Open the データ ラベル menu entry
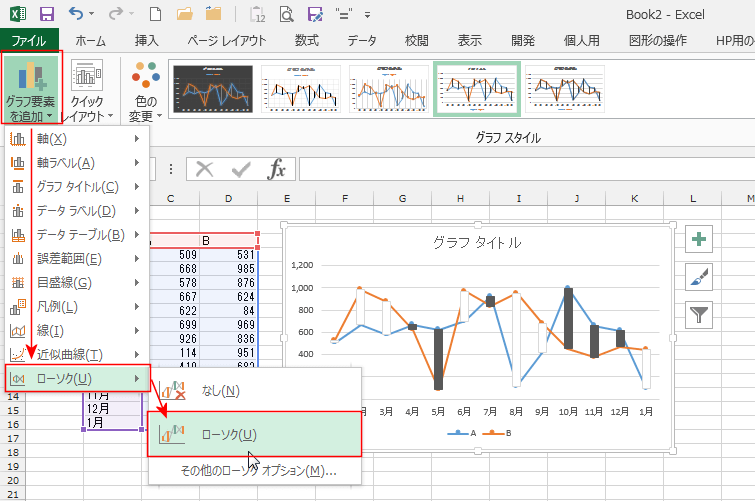The width and height of the screenshot is (755, 501). coord(76,210)
